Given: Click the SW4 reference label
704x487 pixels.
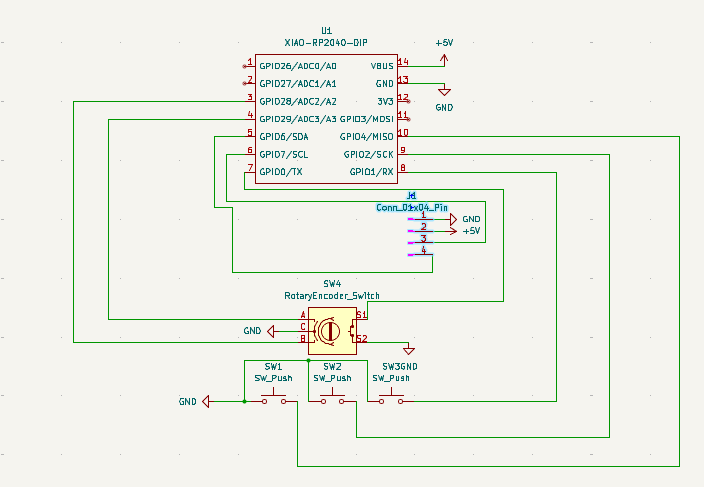Looking at the screenshot, I should click(x=332, y=284).
